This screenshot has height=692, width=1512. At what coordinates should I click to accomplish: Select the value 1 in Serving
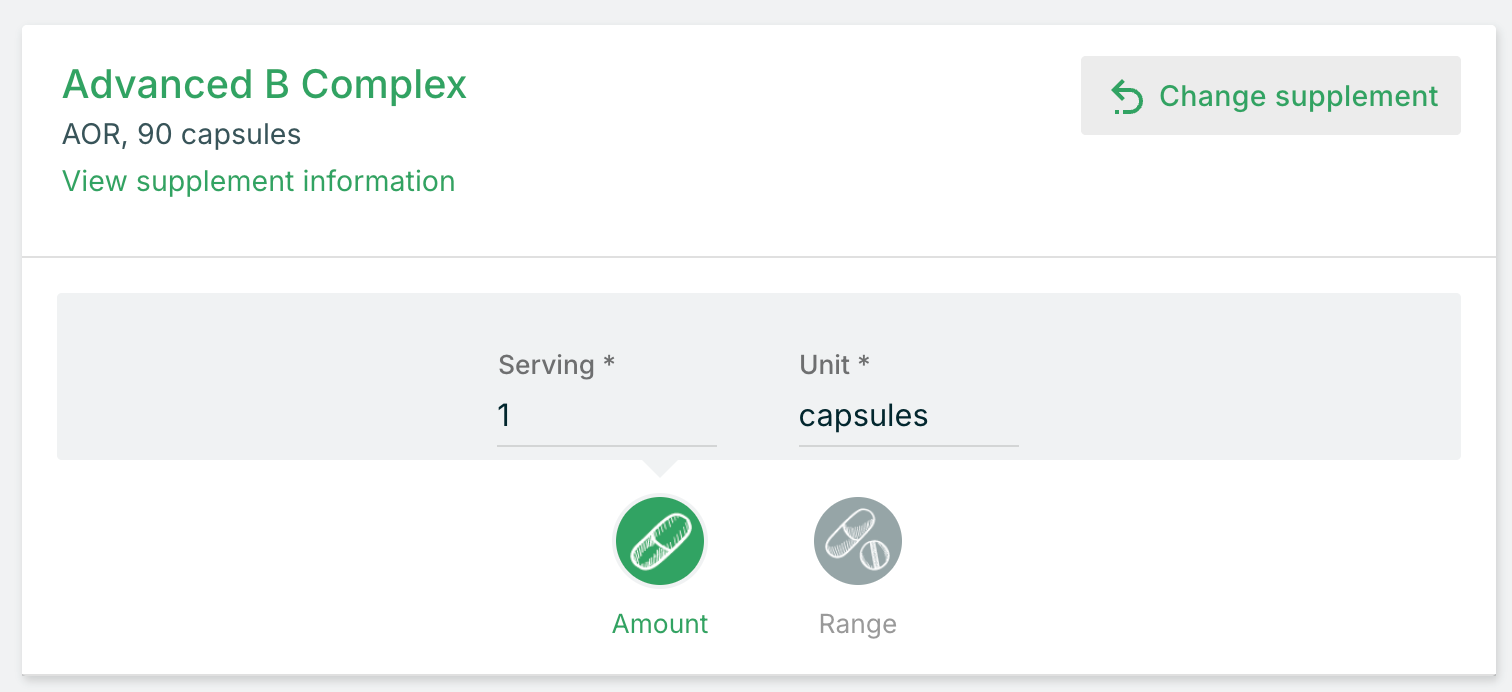(505, 415)
